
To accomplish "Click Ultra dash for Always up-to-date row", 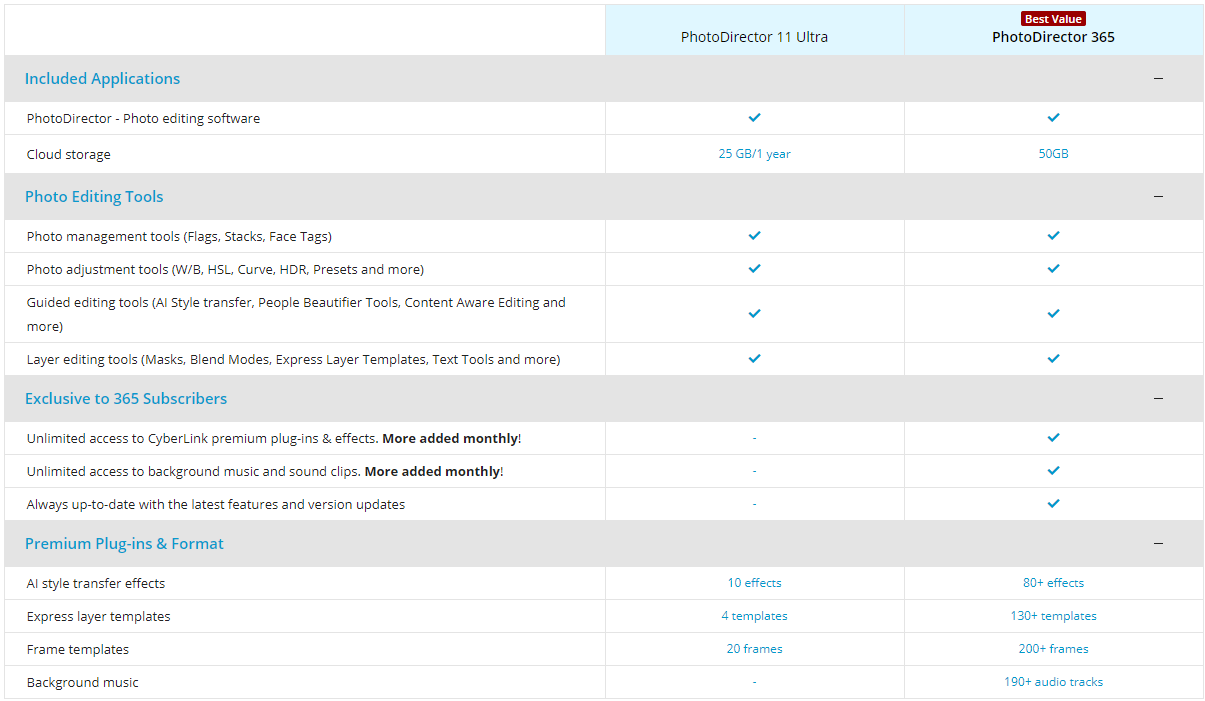I will [x=754, y=504].
